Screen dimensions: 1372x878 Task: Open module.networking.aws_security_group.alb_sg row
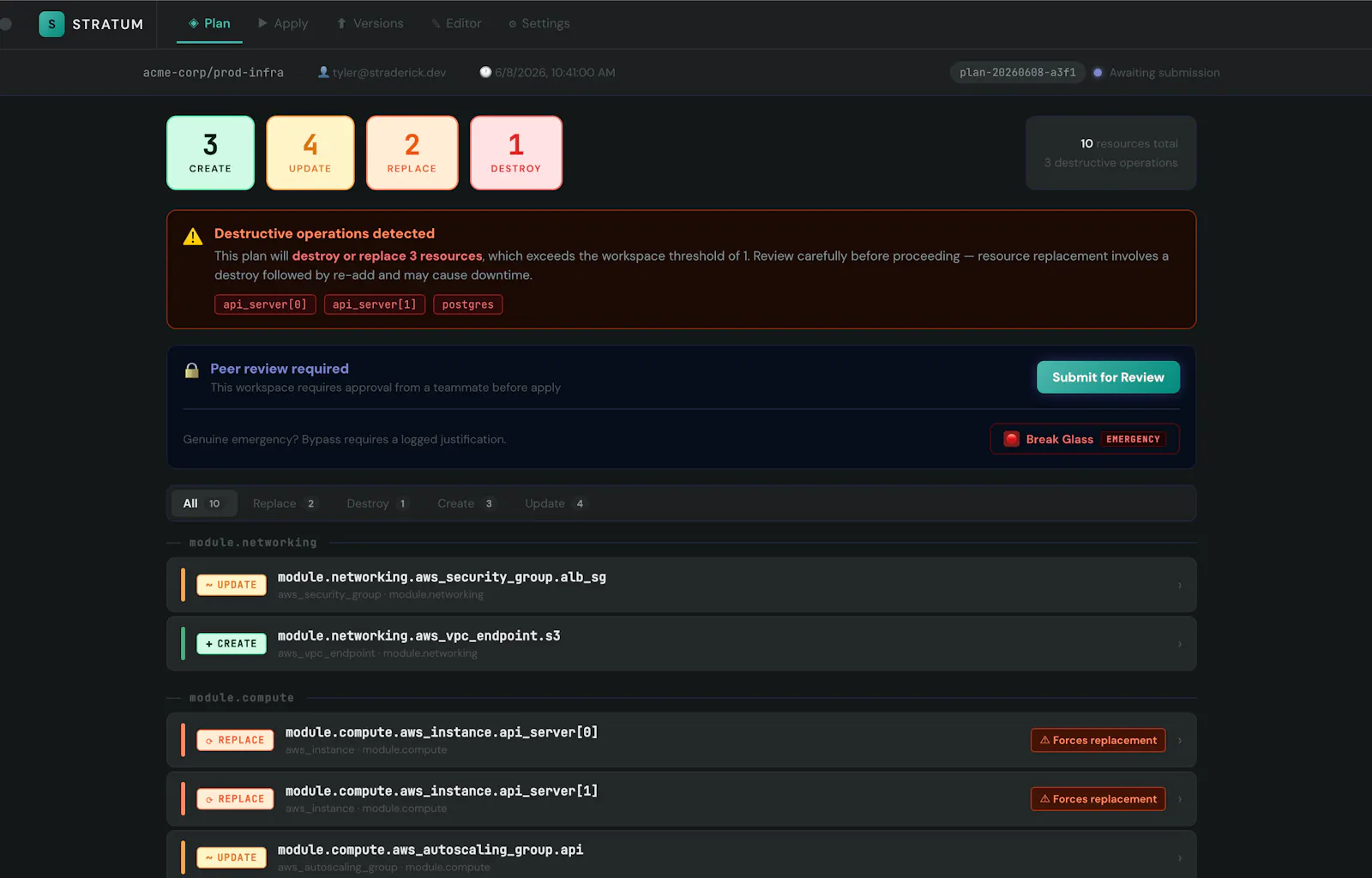click(x=682, y=585)
